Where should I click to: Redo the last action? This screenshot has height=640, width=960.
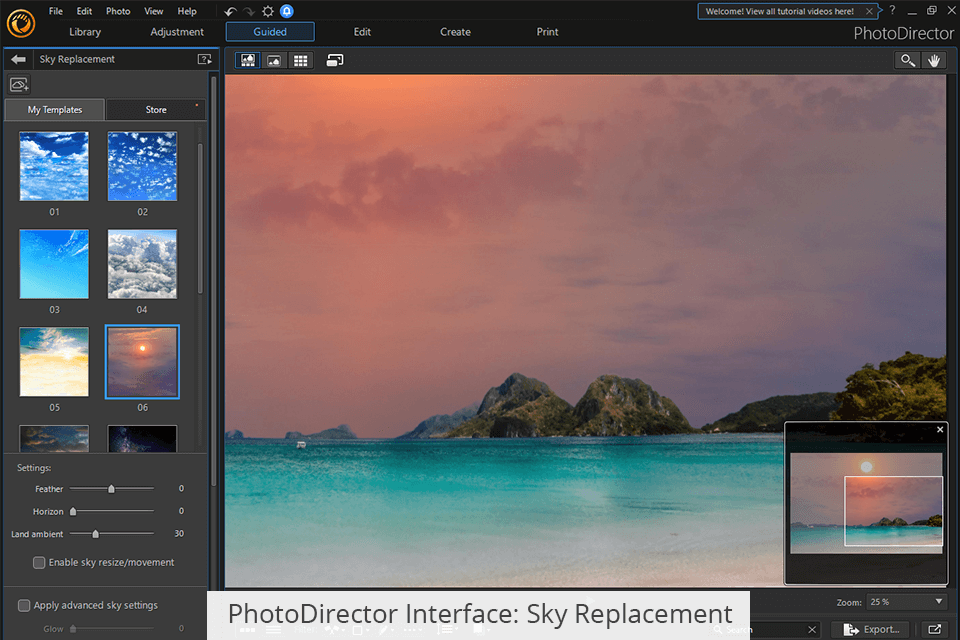[x=249, y=11]
